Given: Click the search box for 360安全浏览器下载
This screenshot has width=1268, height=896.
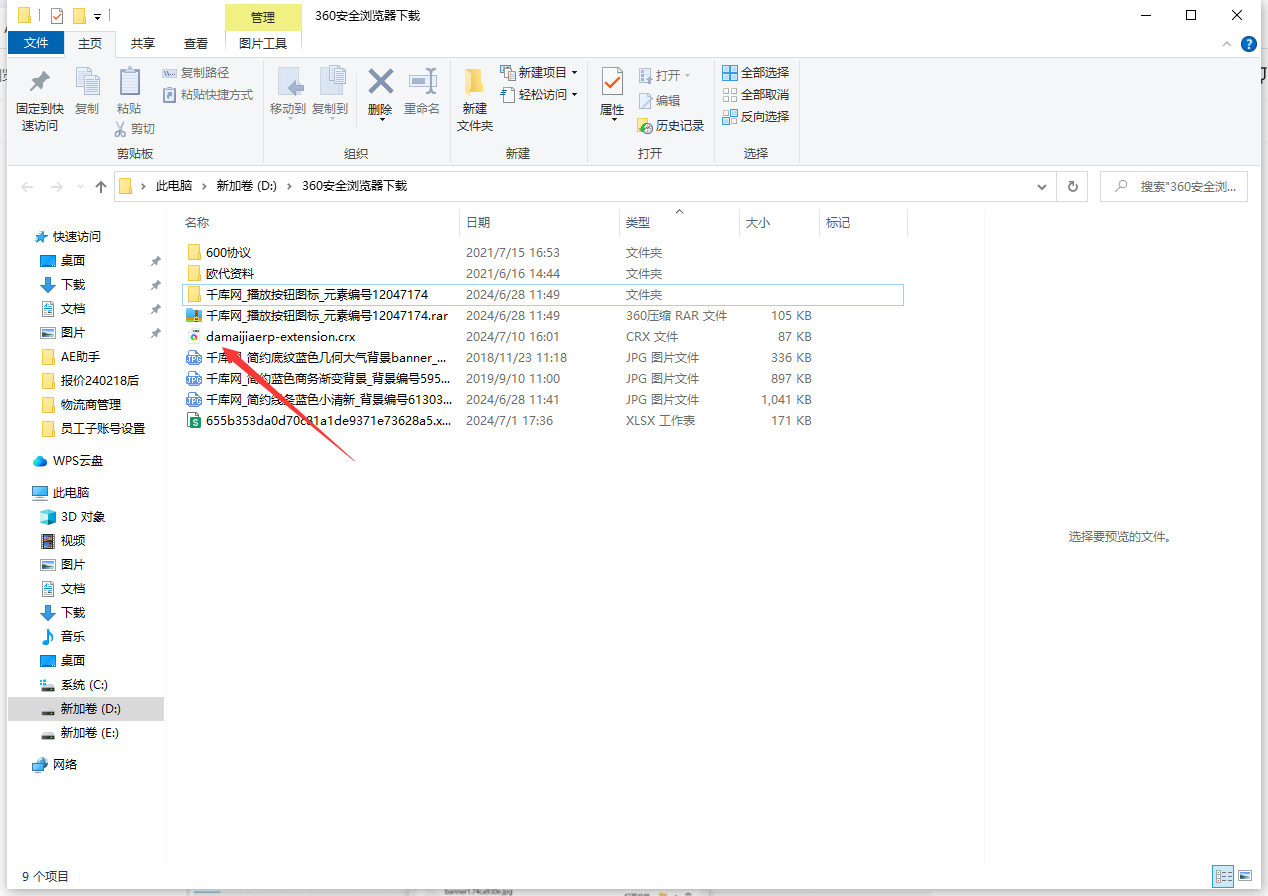Looking at the screenshot, I should [x=1174, y=186].
